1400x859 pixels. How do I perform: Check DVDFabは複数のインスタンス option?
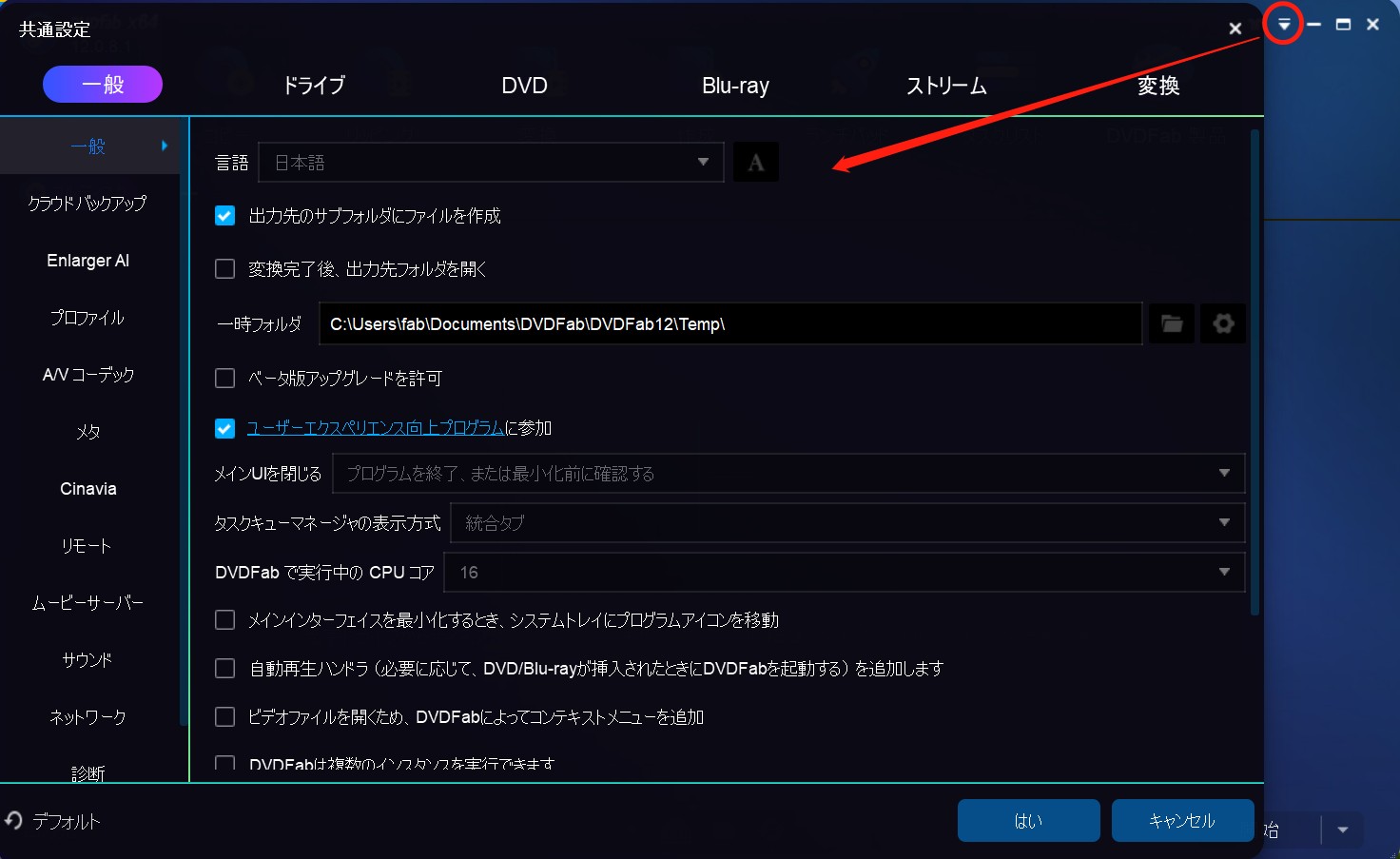point(224,764)
